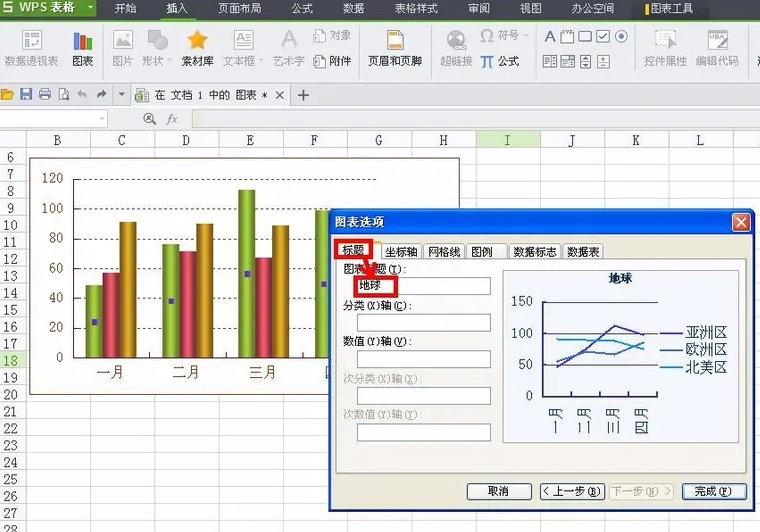The image size is (760, 532).
Task: Open a file with folder icon
Action: [x=7, y=94]
